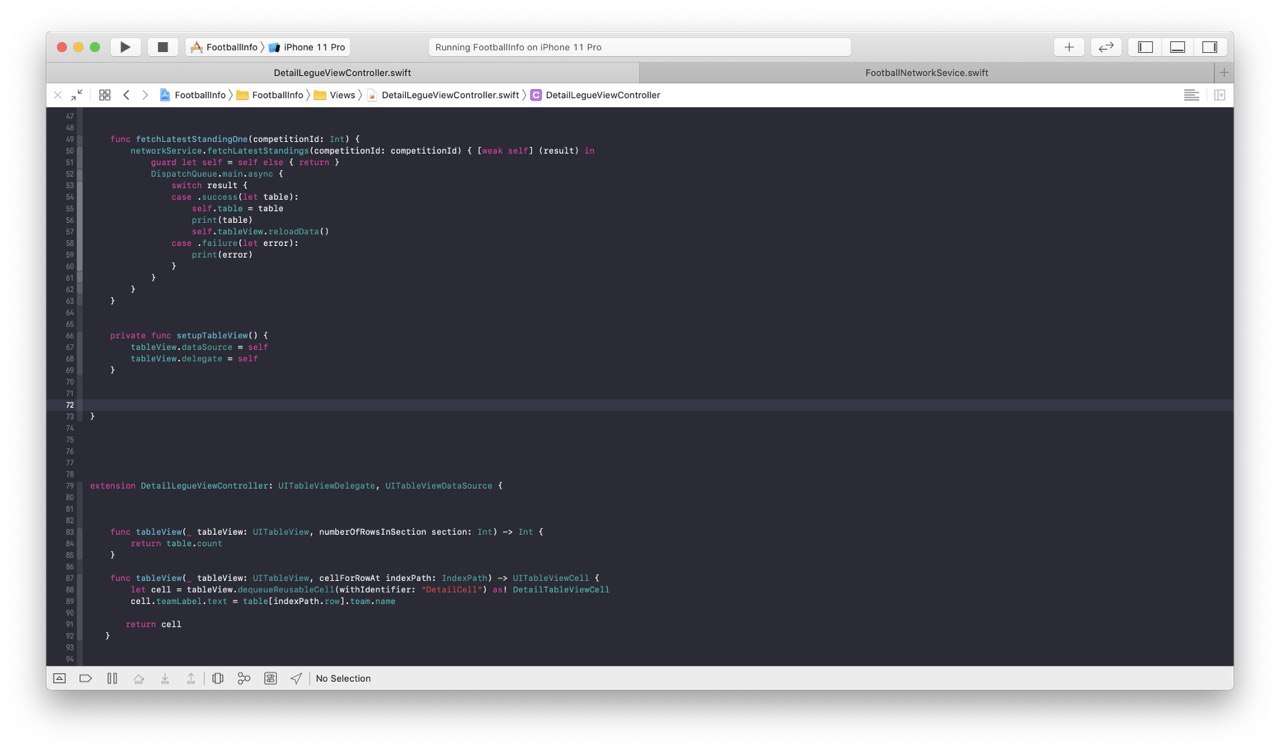This screenshot has height=751, width=1280.
Task: Hide the debug area with the bottom toggle
Action: point(59,678)
